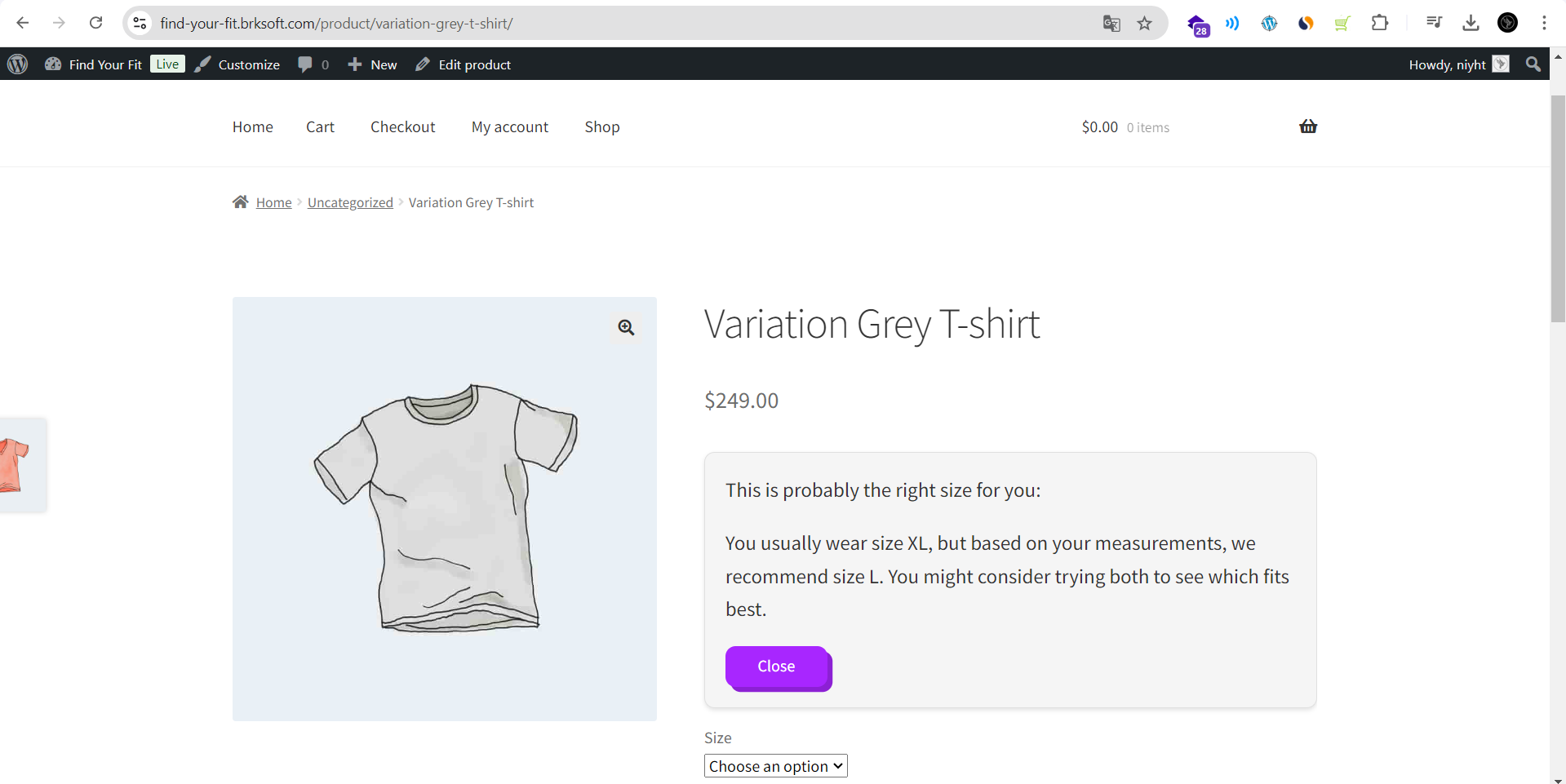Open the admin bar search icon
This screenshot has height=784, width=1566.
[x=1533, y=64]
